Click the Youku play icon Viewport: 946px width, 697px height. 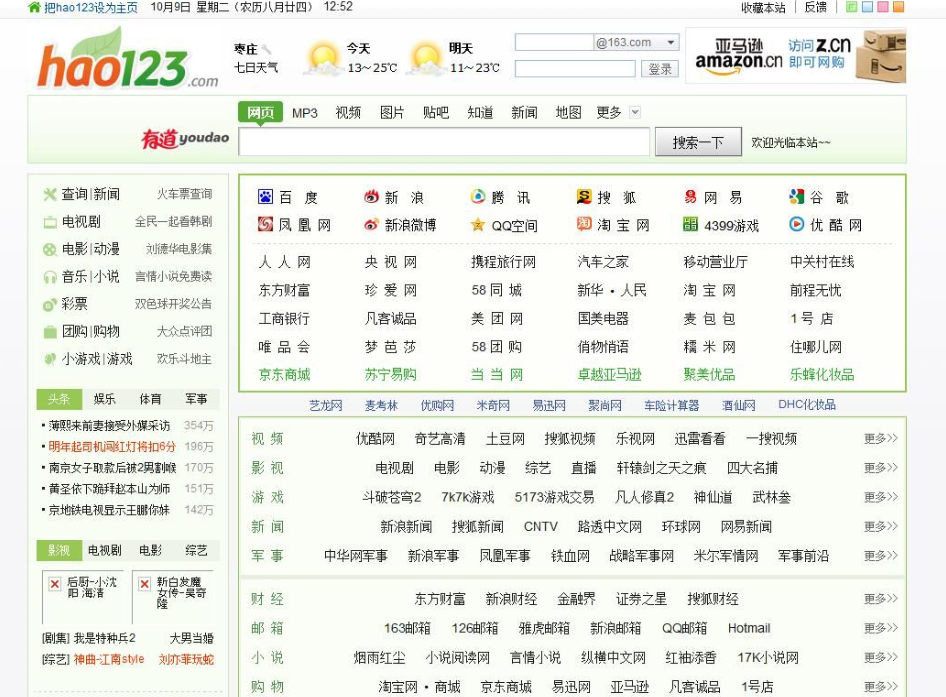pyautogui.click(x=796, y=224)
